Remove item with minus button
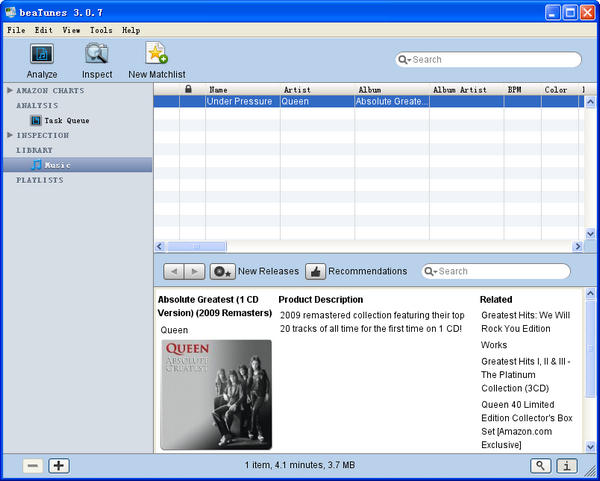The height and width of the screenshot is (481, 600). 33,465
